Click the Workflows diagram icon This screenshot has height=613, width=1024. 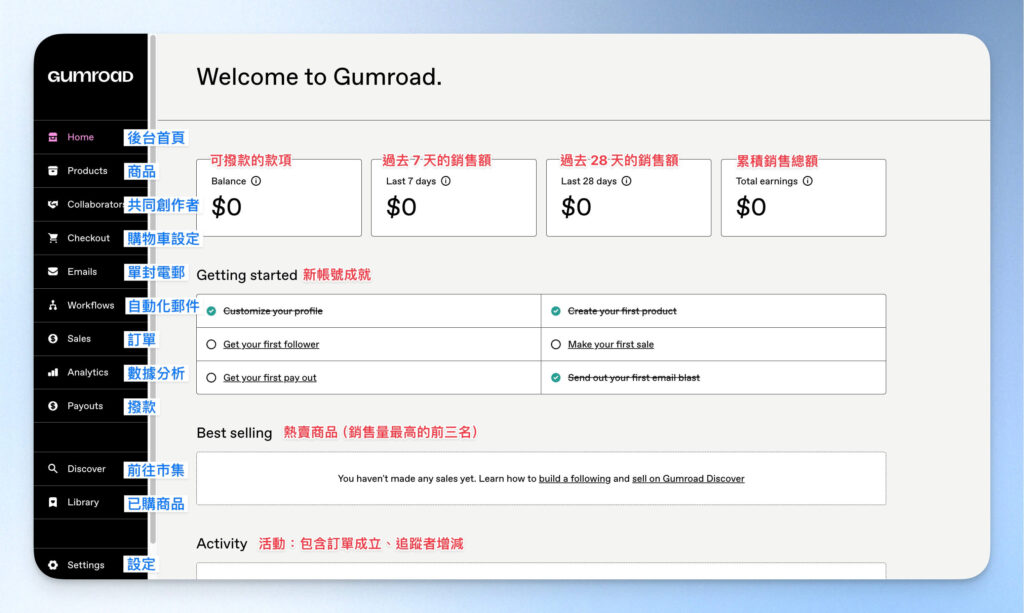pos(53,305)
